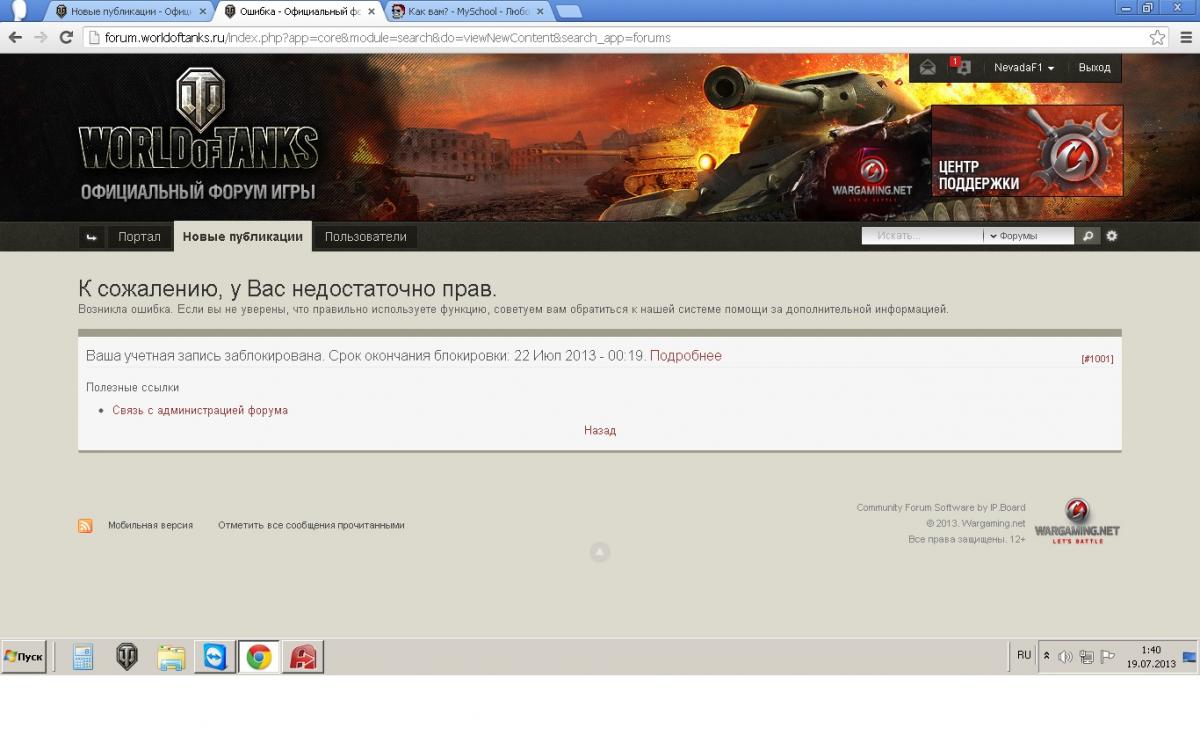The width and height of the screenshot is (1200, 736).
Task: Open the Мобильная версия link
Action: pyautogui.click(x=150, y=525)
